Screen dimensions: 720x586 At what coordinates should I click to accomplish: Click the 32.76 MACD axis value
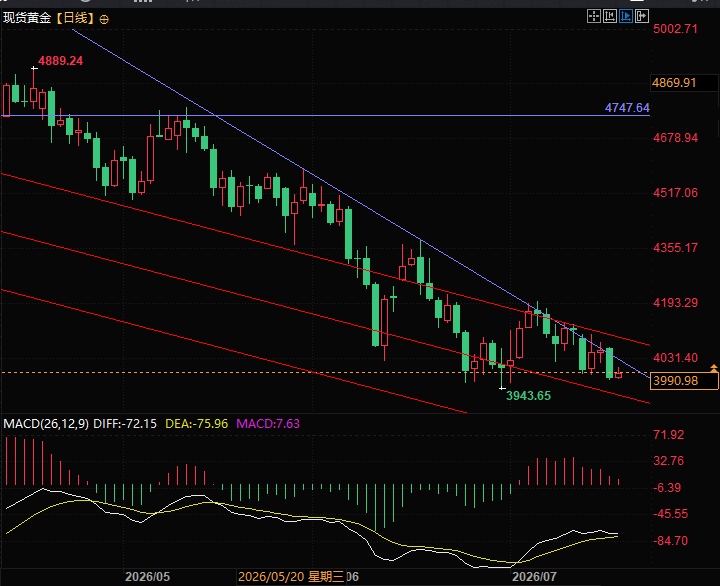click(x=669, y=461)
